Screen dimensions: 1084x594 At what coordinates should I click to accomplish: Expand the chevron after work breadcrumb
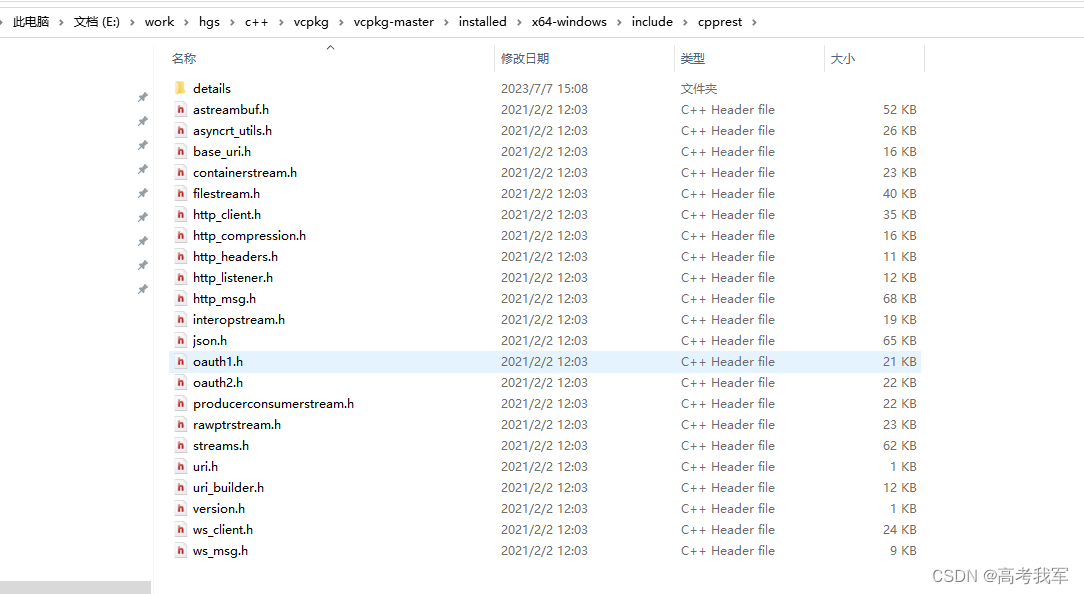coord(186,22)
